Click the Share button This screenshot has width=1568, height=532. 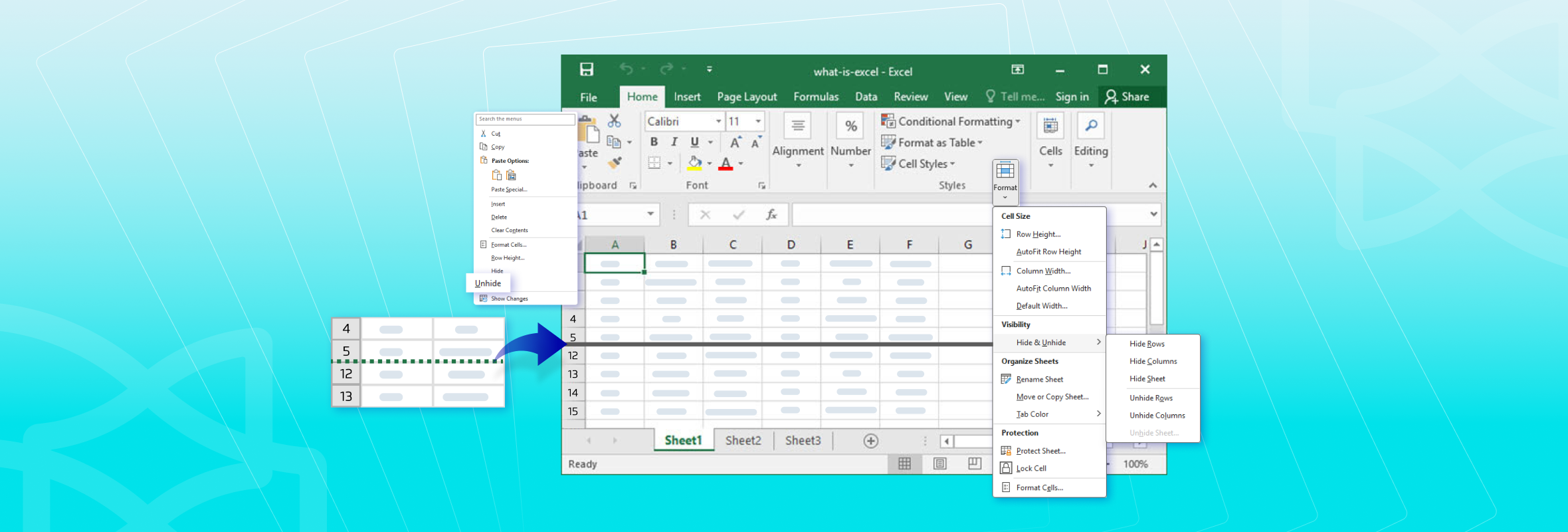pos(1127,96)
